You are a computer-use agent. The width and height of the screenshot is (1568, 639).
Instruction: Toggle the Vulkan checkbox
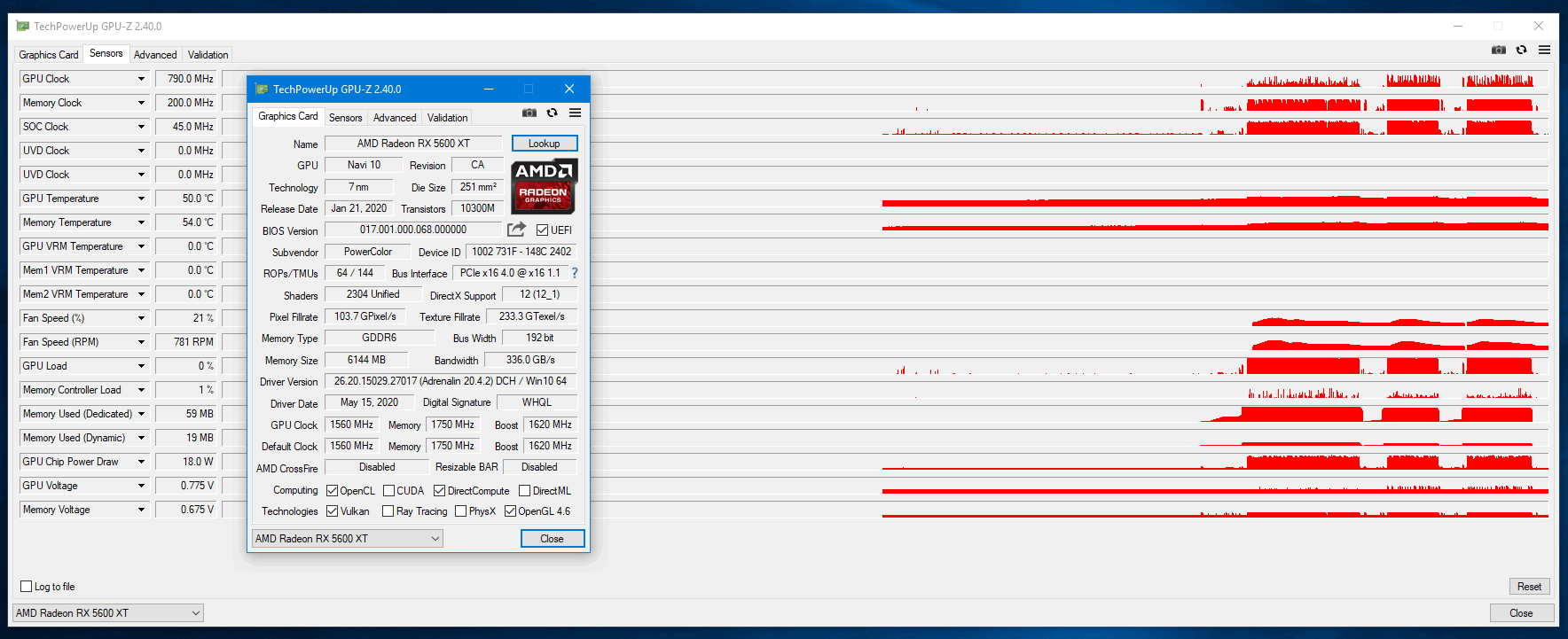tap(332, 511)
